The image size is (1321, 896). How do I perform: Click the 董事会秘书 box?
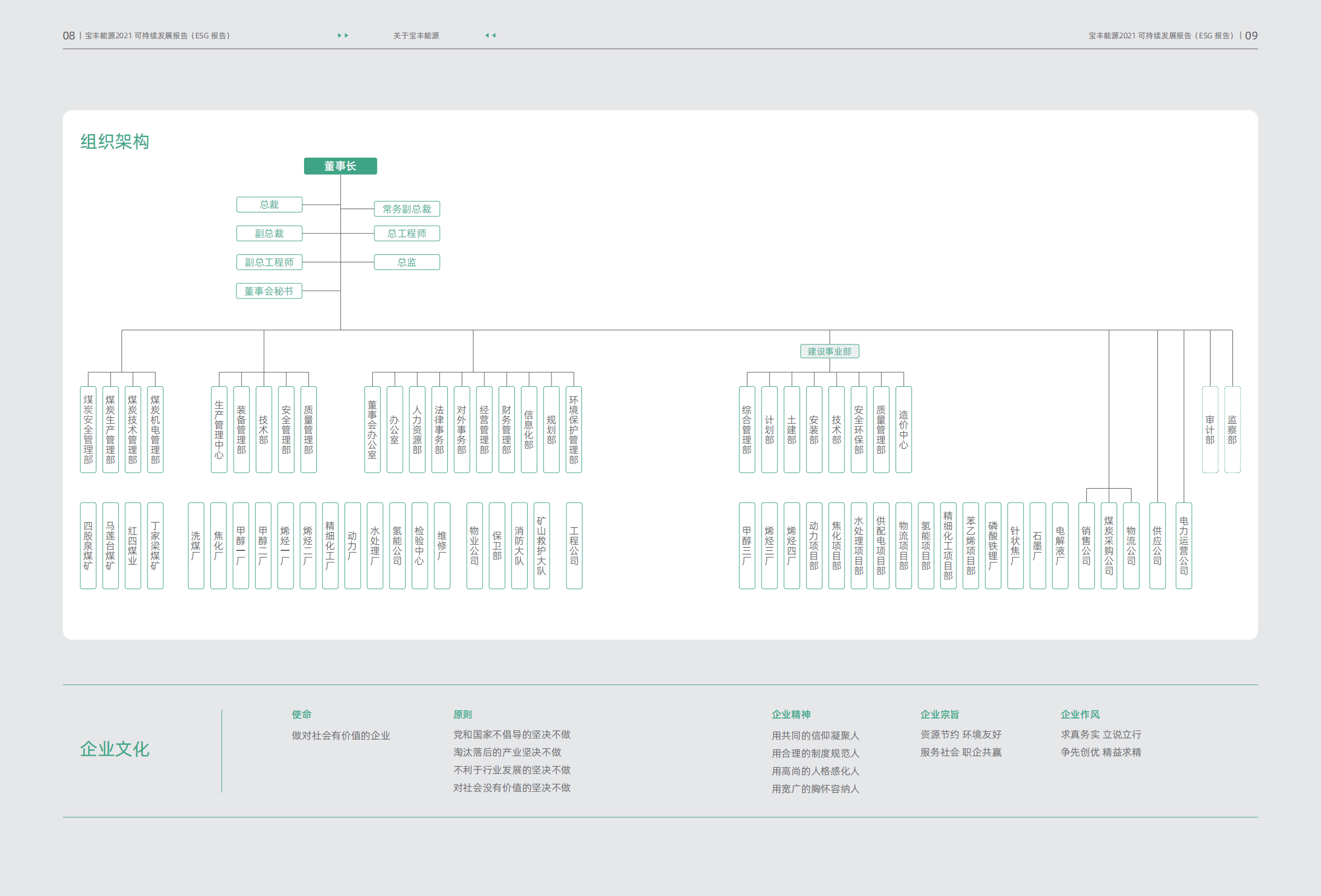pos(269,291)
